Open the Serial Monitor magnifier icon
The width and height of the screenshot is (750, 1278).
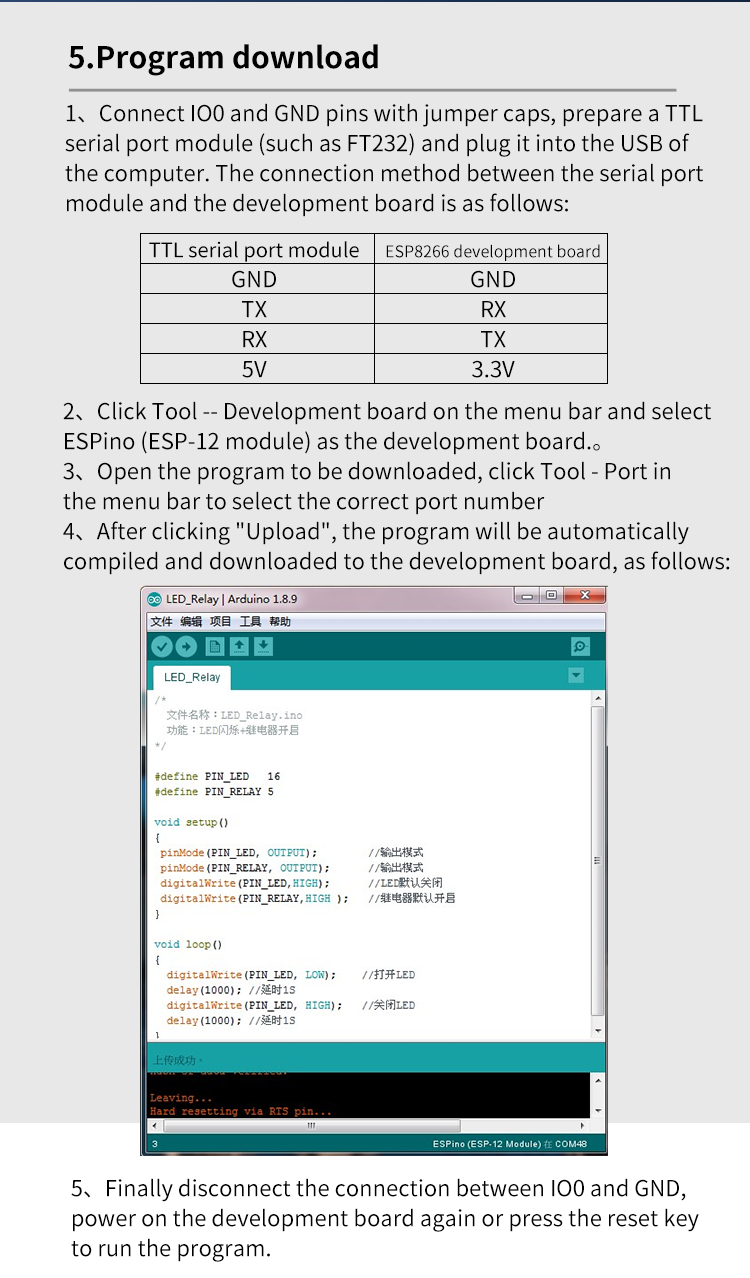pyautogui.click(x=580, y=647)
